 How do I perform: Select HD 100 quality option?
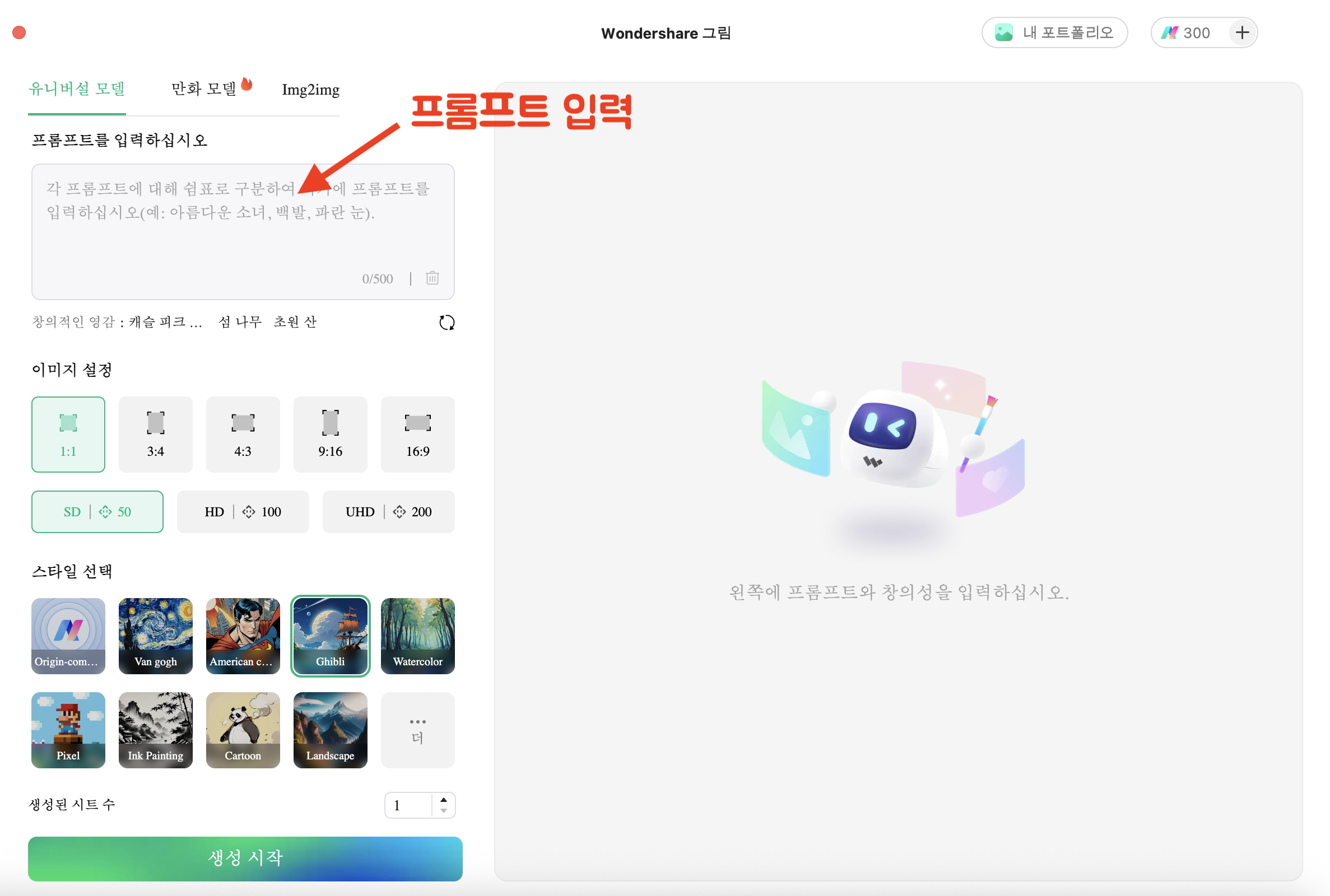243,512
